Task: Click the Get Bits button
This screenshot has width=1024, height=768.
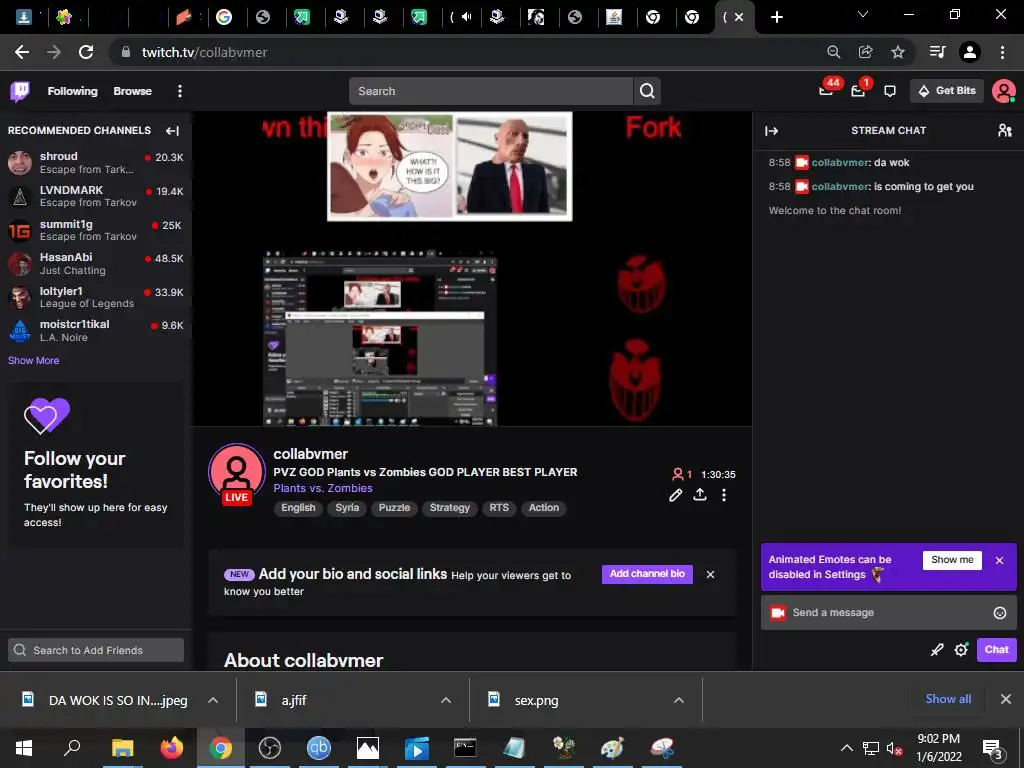Action: tap(947, 91)
